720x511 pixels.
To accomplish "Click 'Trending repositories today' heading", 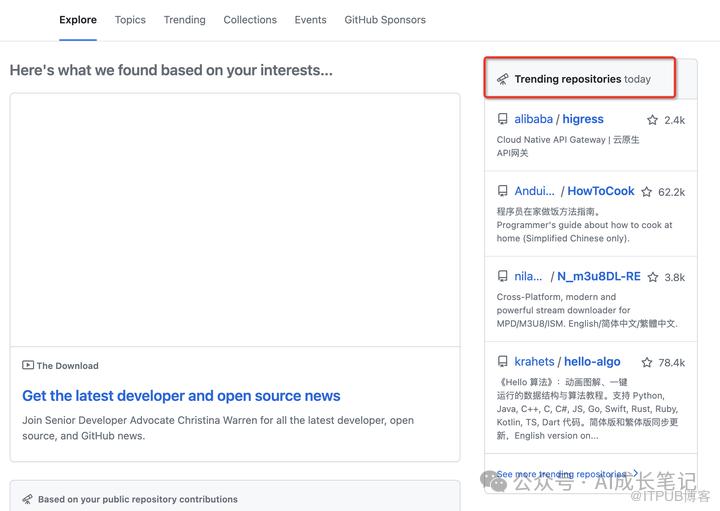I will [x=582, y=79].
